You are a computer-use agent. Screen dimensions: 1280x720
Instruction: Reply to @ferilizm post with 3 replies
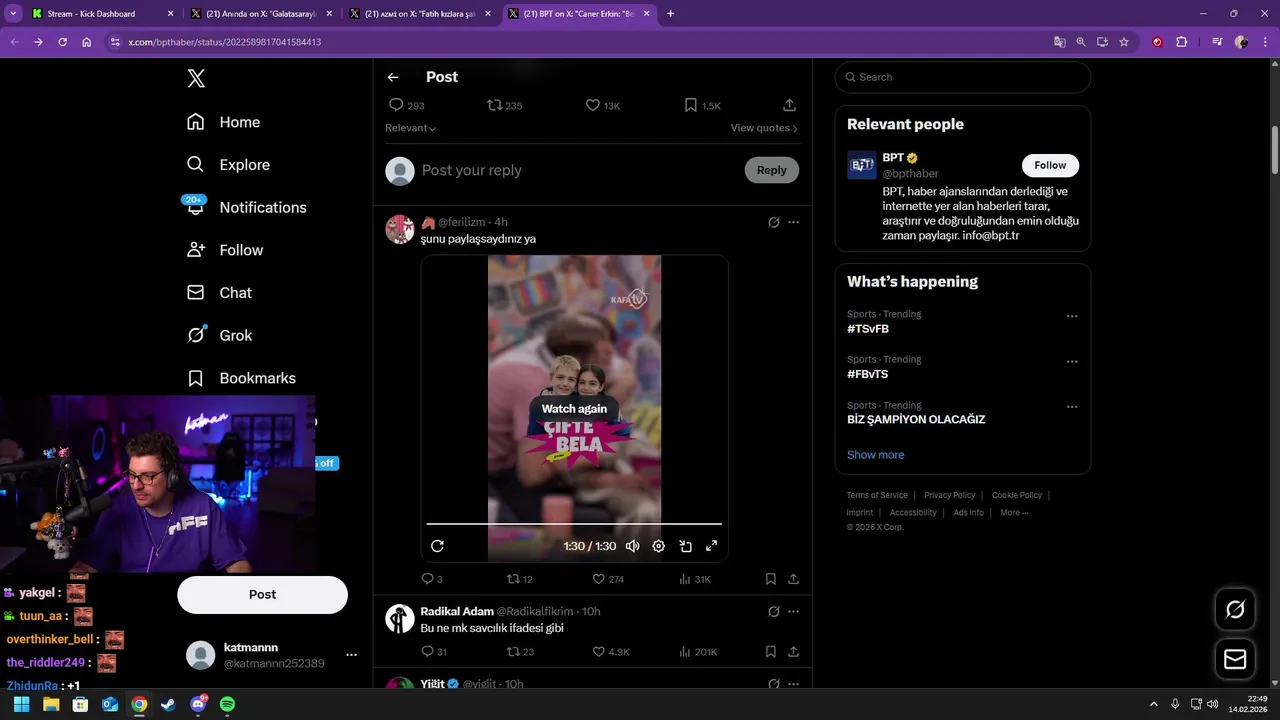(x=432, y=579)
